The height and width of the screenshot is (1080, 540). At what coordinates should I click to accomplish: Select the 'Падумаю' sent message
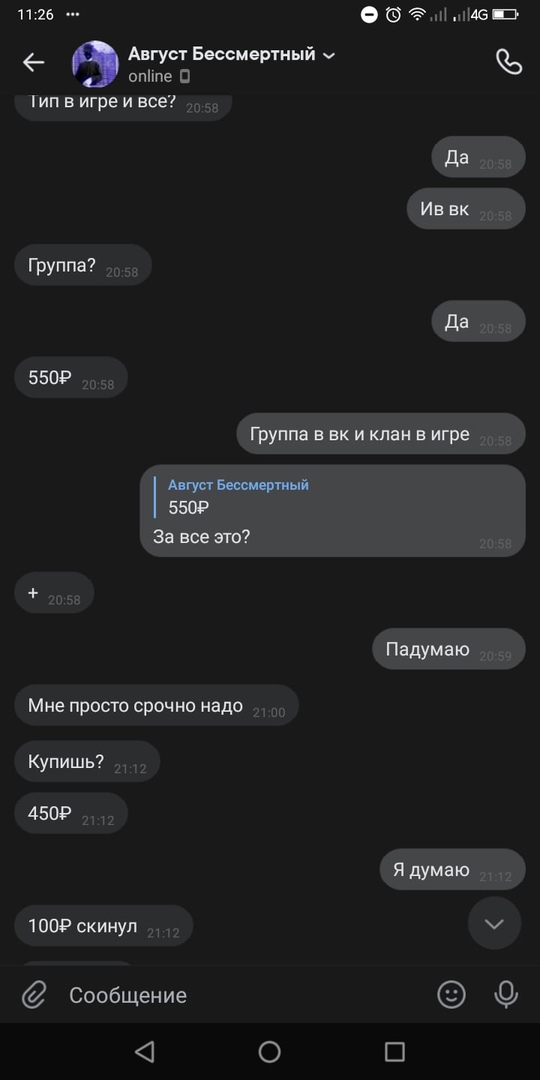click(449, 649)
